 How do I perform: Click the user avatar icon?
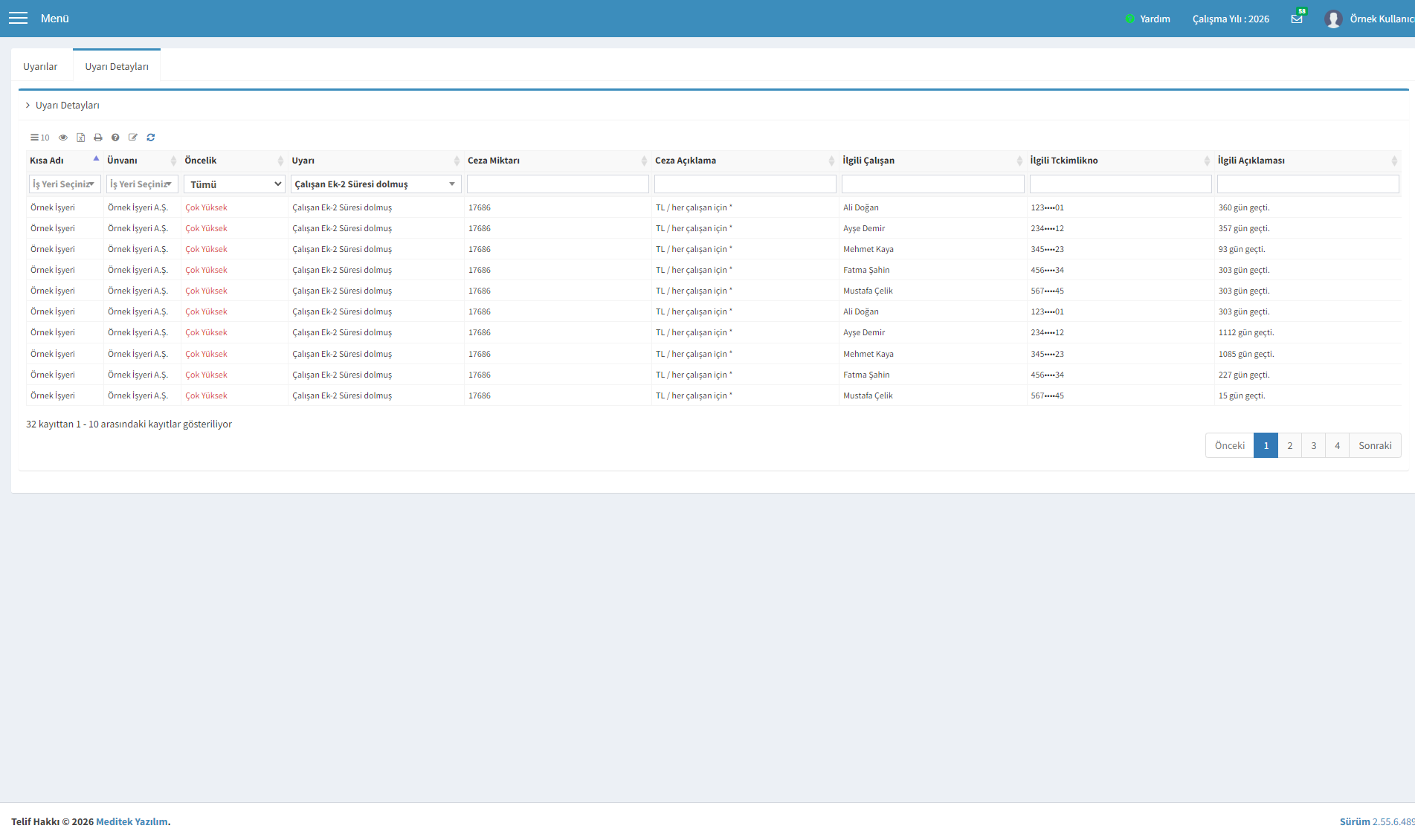(x=1333, y=19)
